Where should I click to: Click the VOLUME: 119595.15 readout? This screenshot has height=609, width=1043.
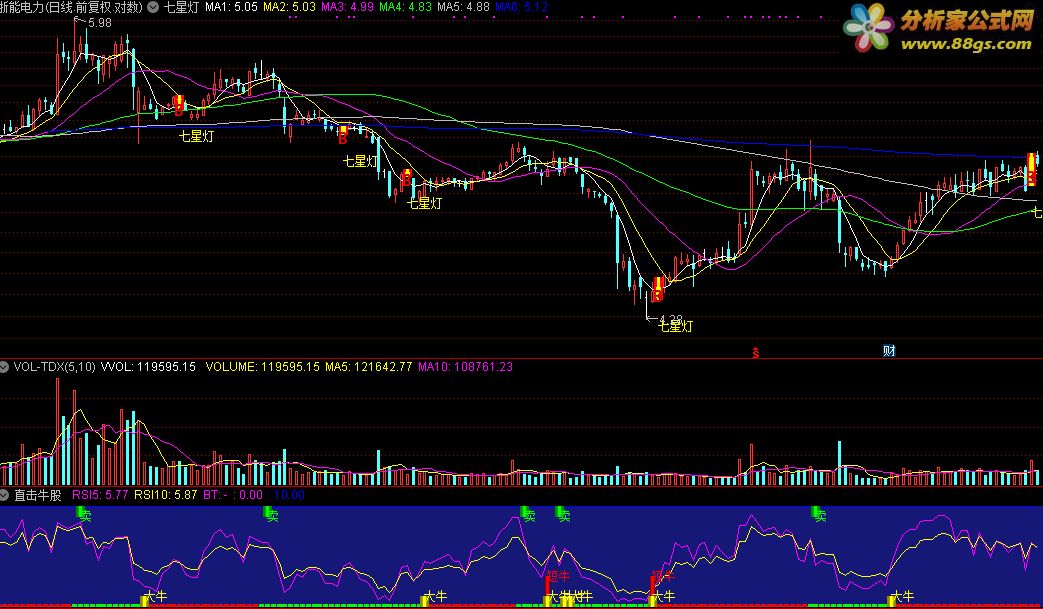point(262,366)
